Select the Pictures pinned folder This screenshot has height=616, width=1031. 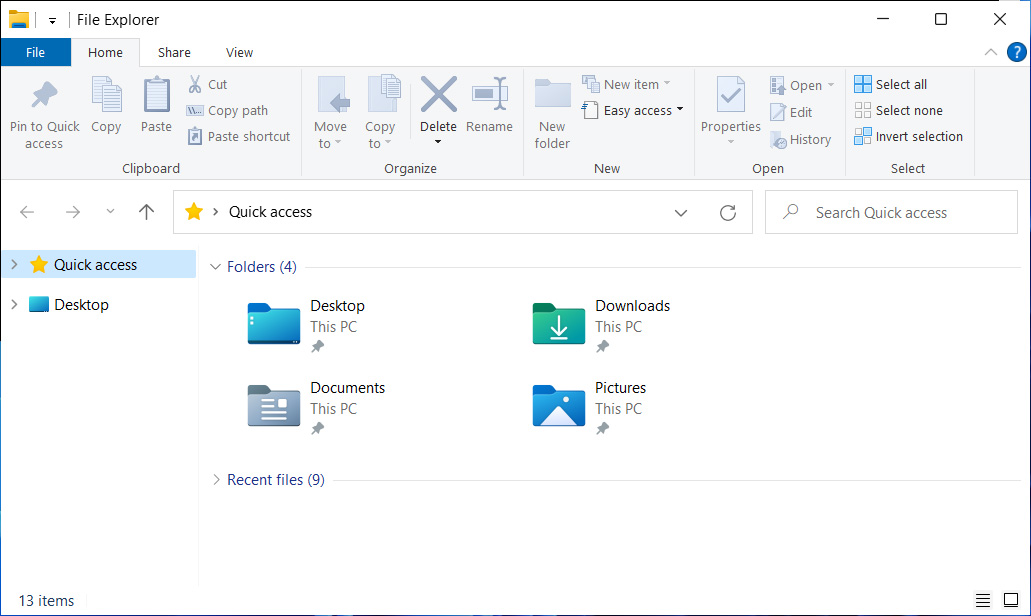[591, 406]
